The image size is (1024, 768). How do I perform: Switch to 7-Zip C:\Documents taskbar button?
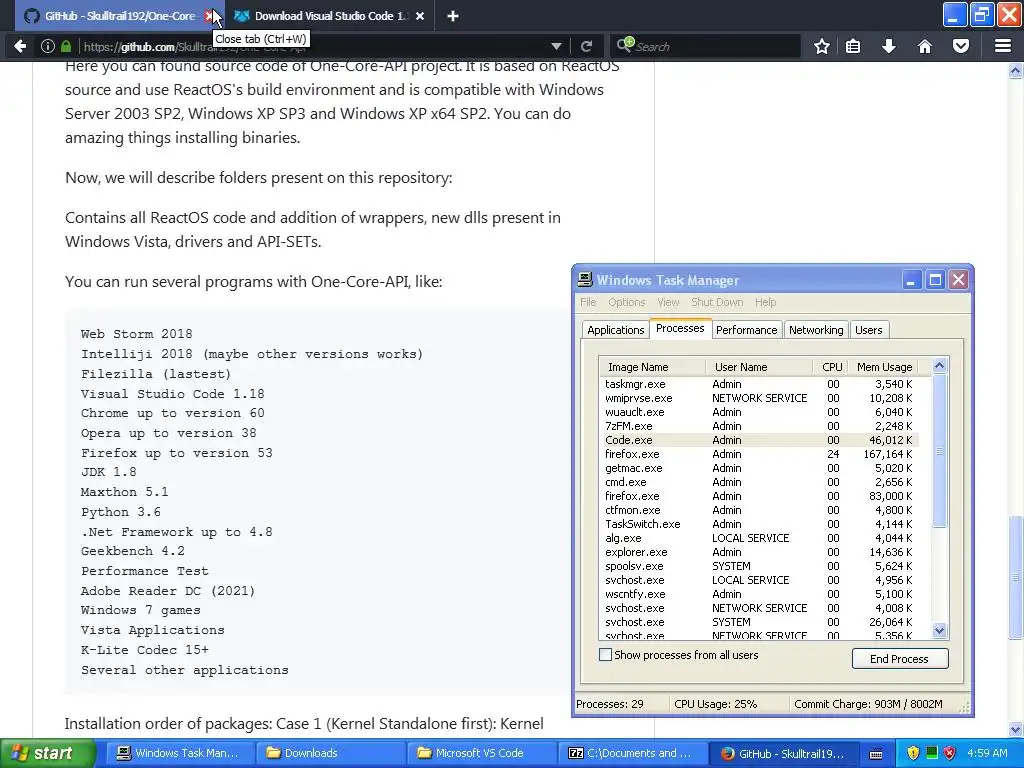tap(633, 753)
